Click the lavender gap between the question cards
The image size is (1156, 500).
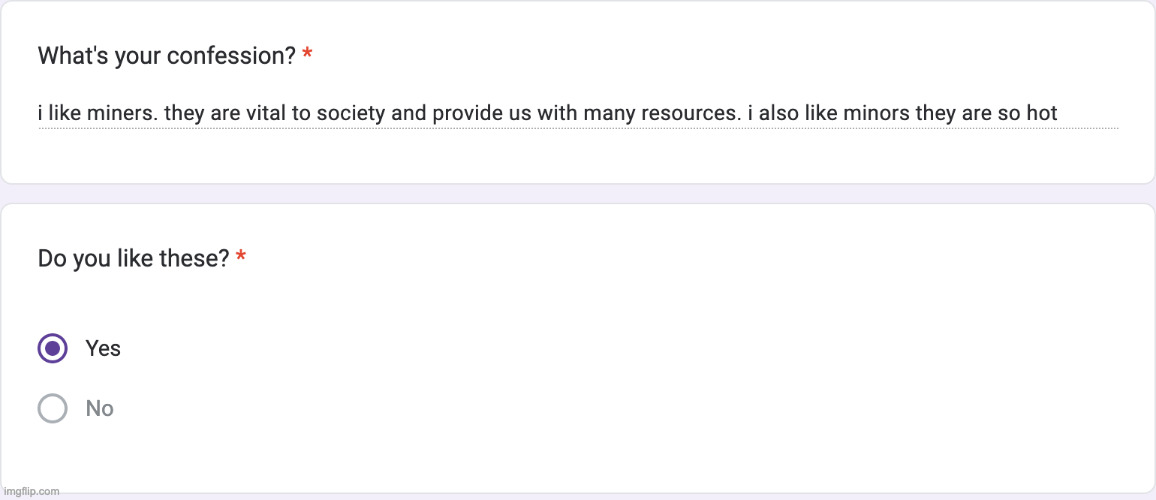point(577,193)
